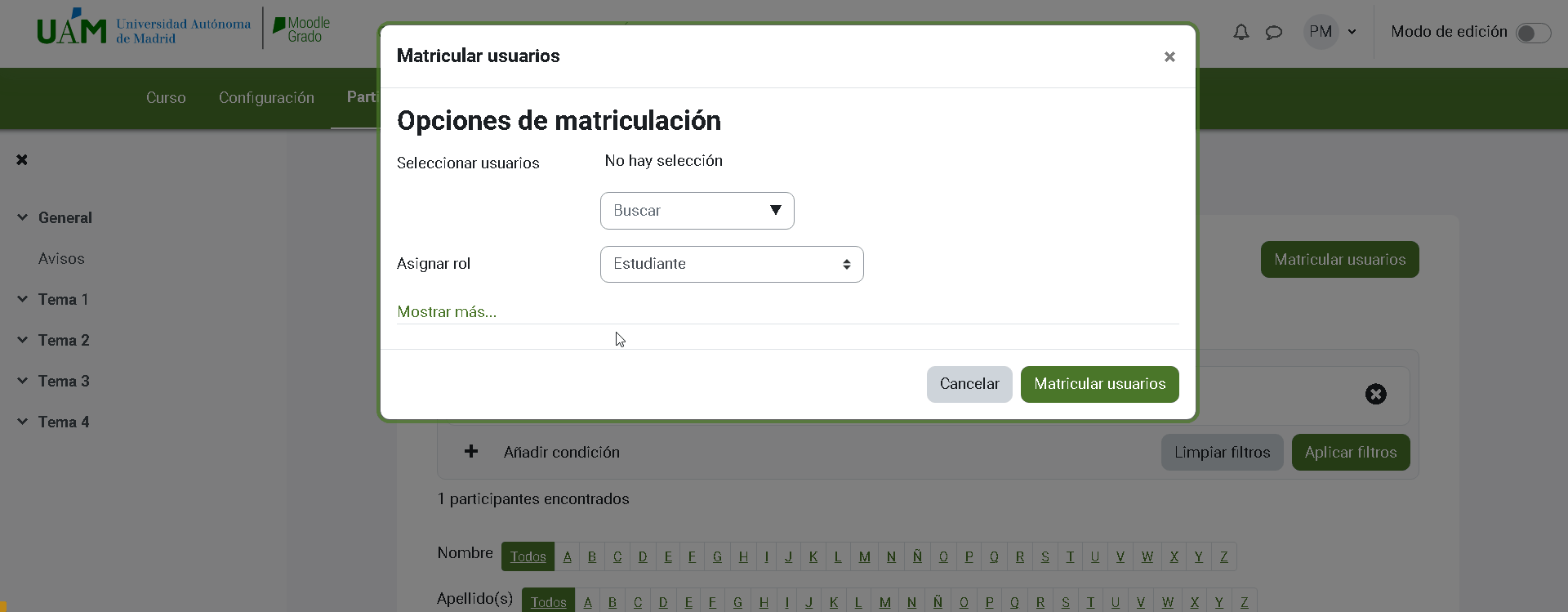Click Añadir condición label
1568x612 pixels.
coord(562,452)
